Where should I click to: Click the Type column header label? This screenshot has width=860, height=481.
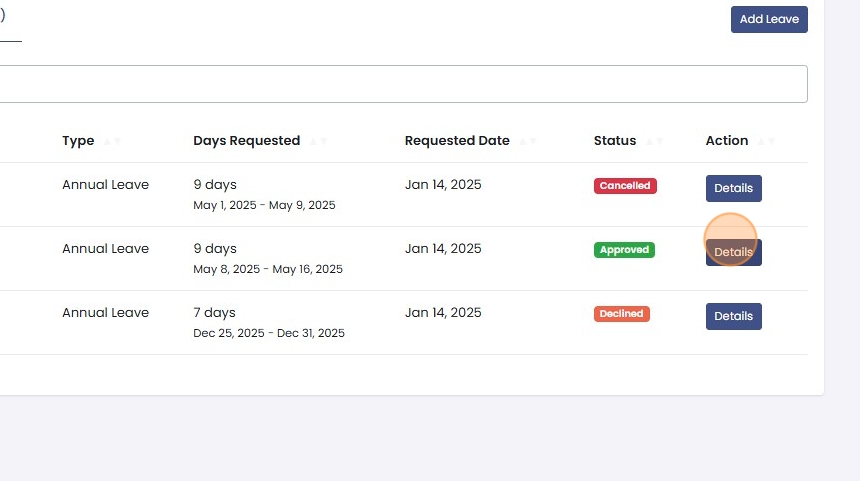coord(78,141)
